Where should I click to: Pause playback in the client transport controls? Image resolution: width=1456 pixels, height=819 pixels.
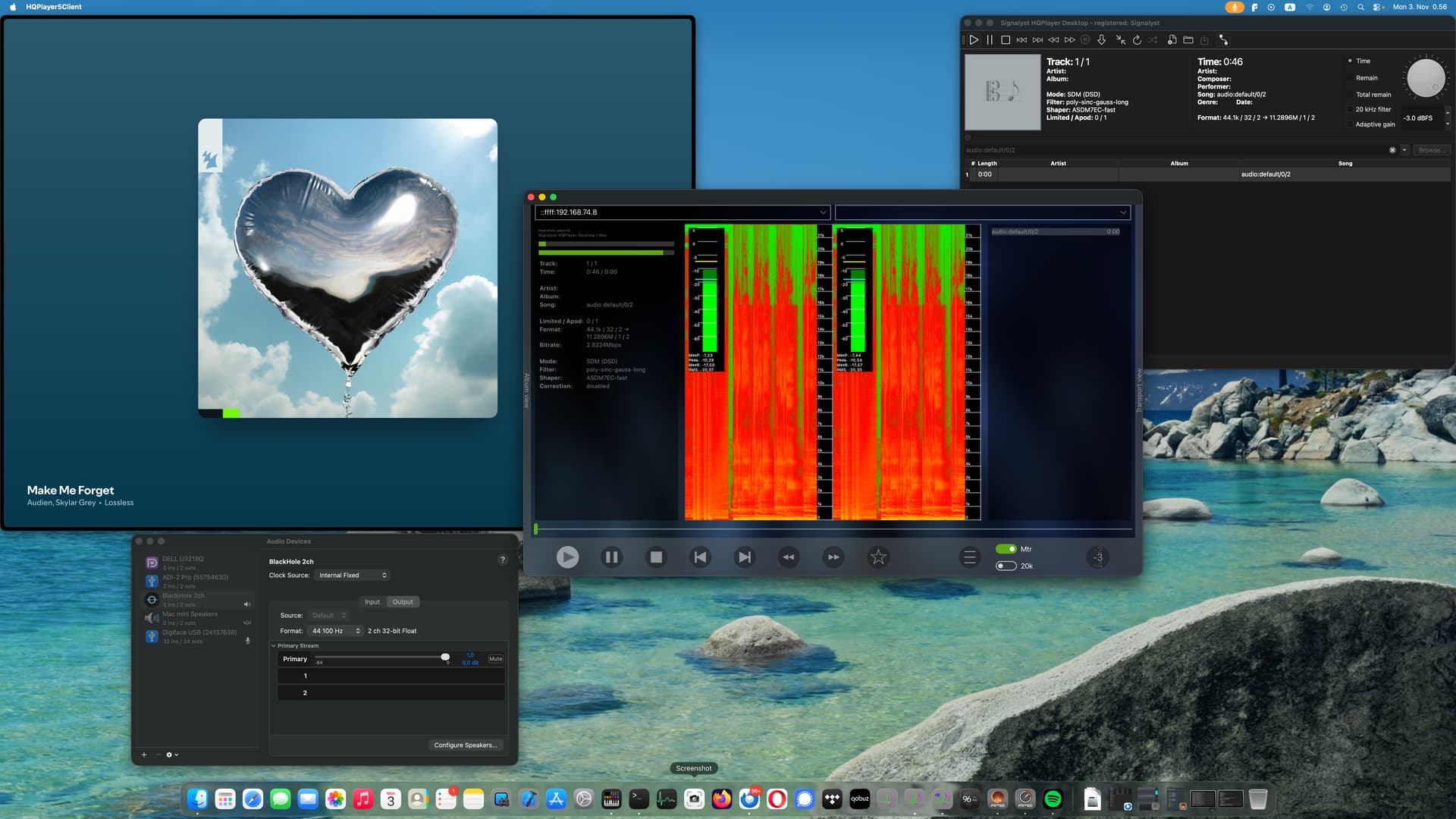tap(611, 557)
